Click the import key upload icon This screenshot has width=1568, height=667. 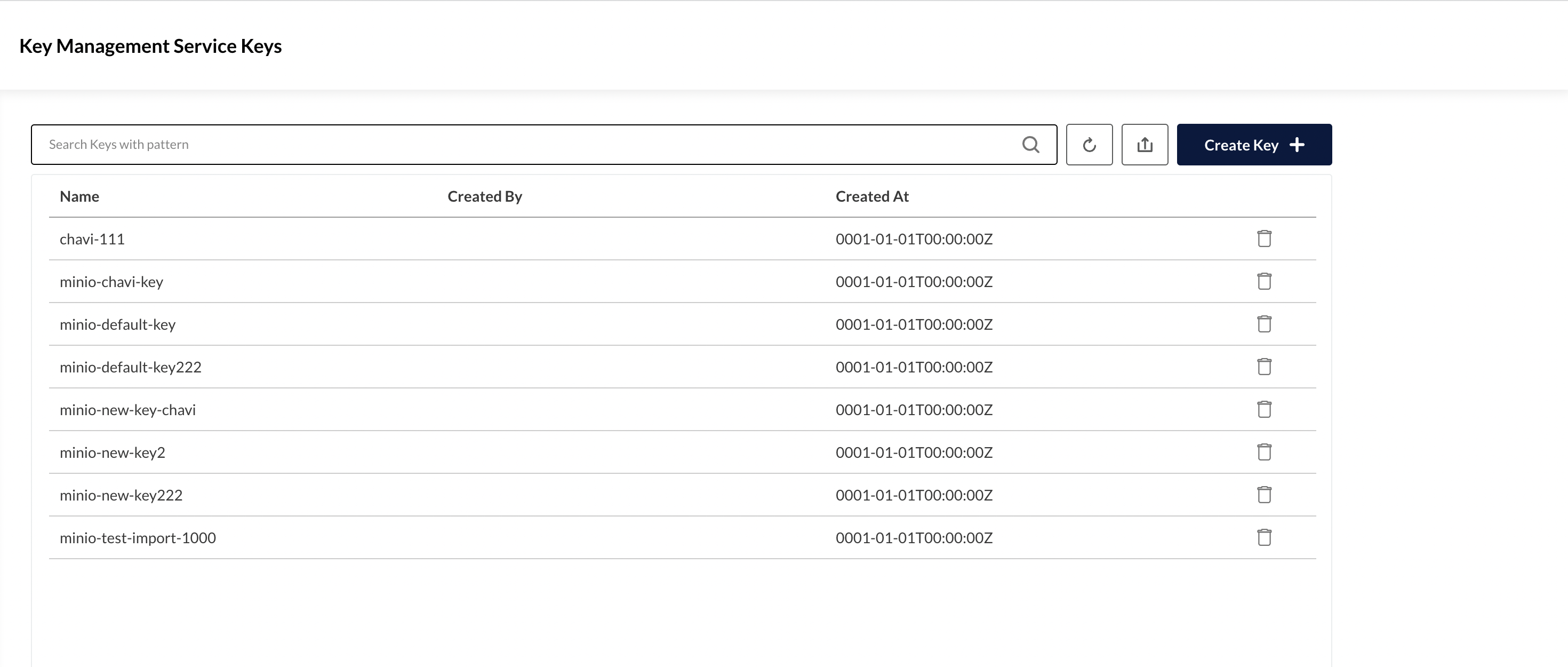(x=1145, y=145)
